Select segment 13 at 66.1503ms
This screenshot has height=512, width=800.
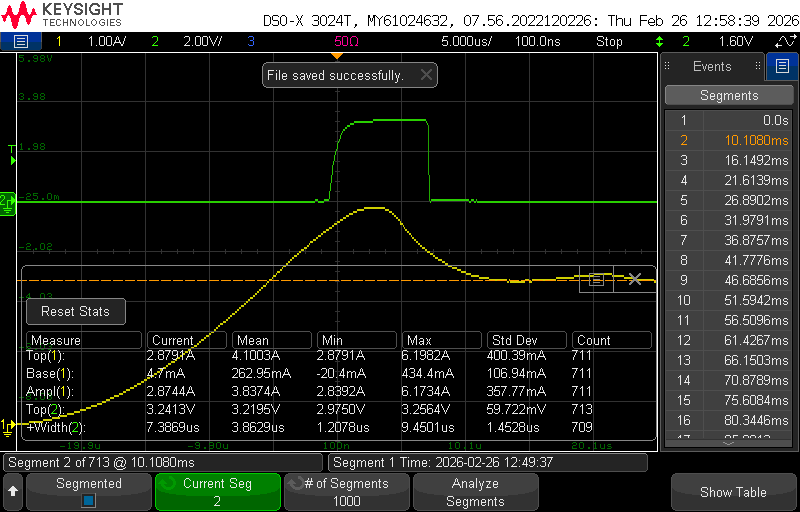[x=729, y=361]
